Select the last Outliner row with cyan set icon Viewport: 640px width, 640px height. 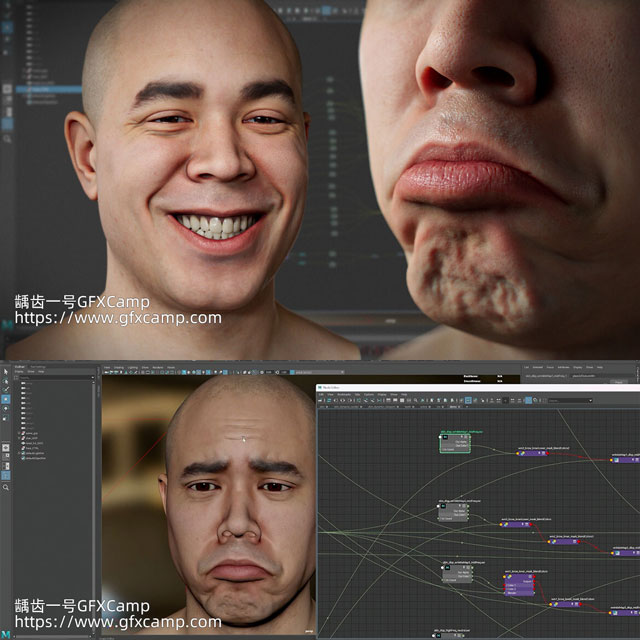tap(35, 458)
